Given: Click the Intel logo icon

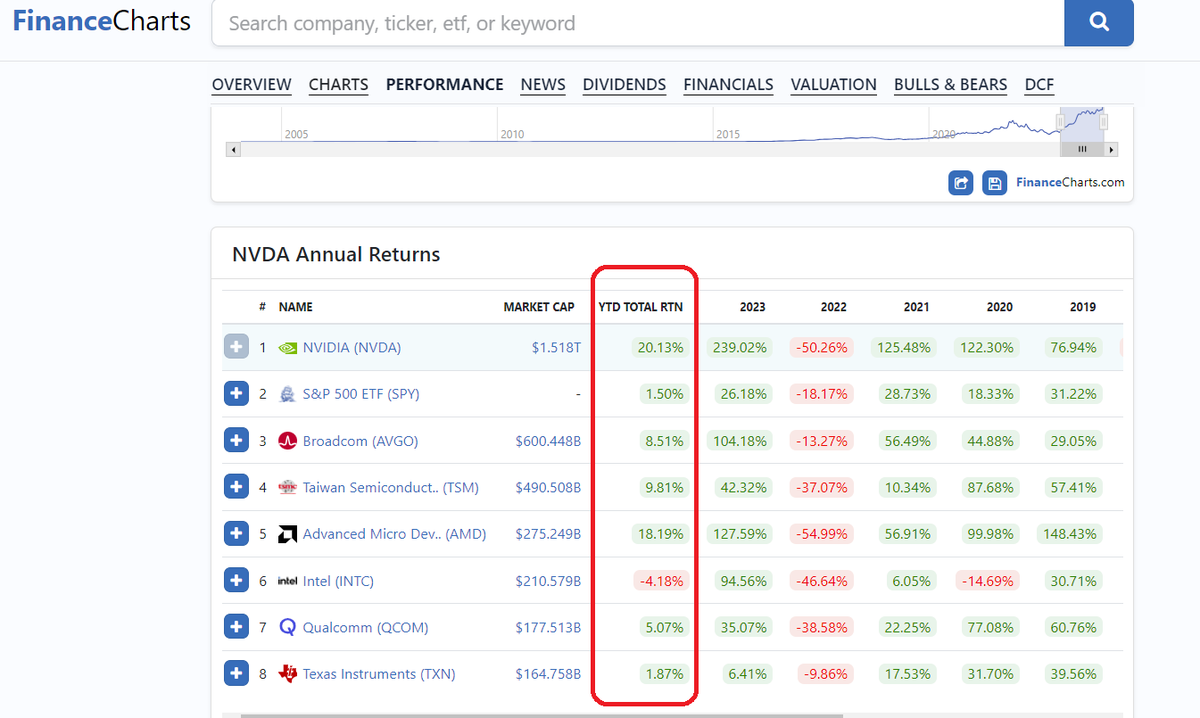Looking at the screenshot, I should (x=288, y=581).
